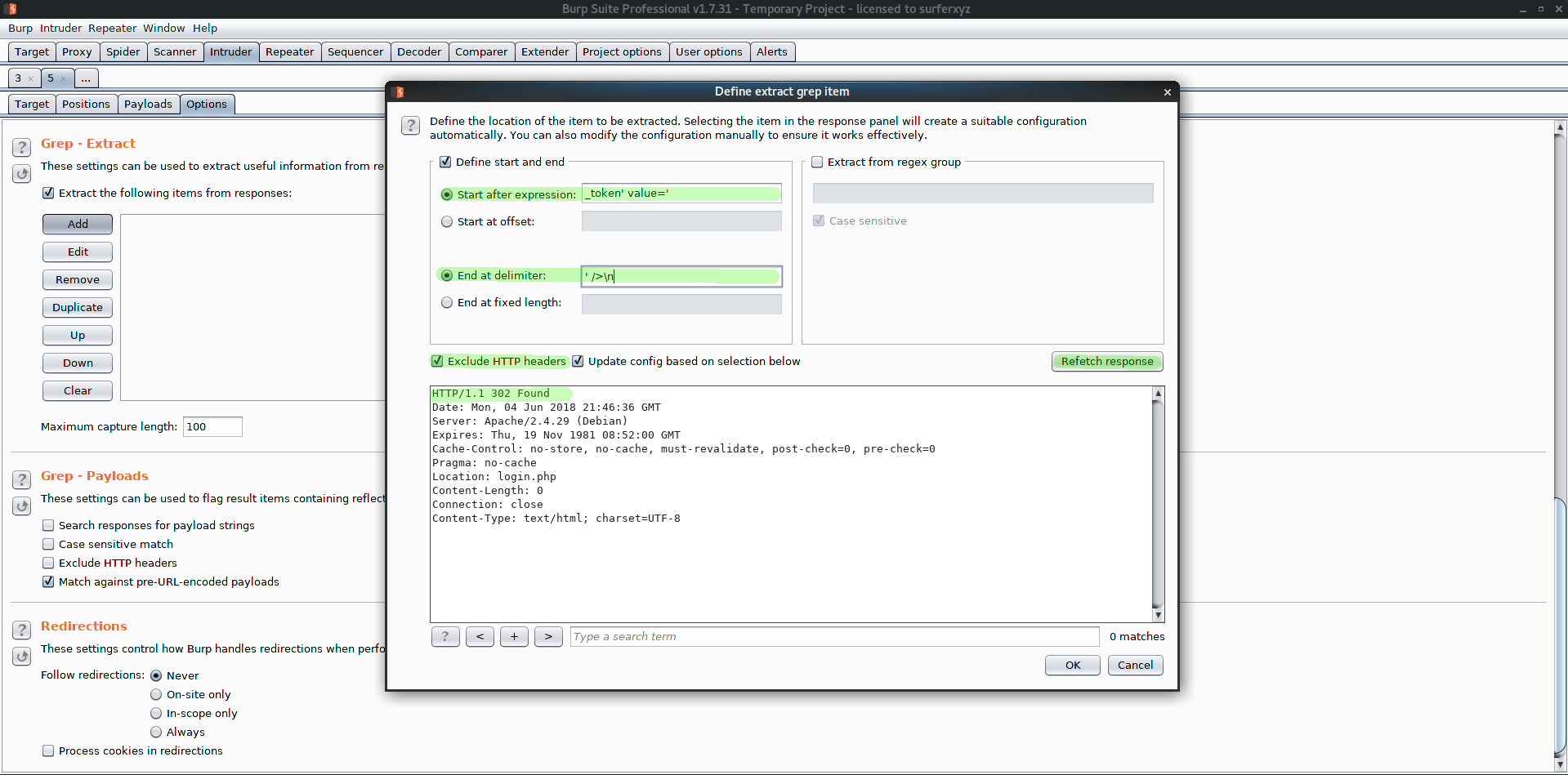Select Start at offset radio button
The width and height of the screenshot is (1568, 775).
447,221
